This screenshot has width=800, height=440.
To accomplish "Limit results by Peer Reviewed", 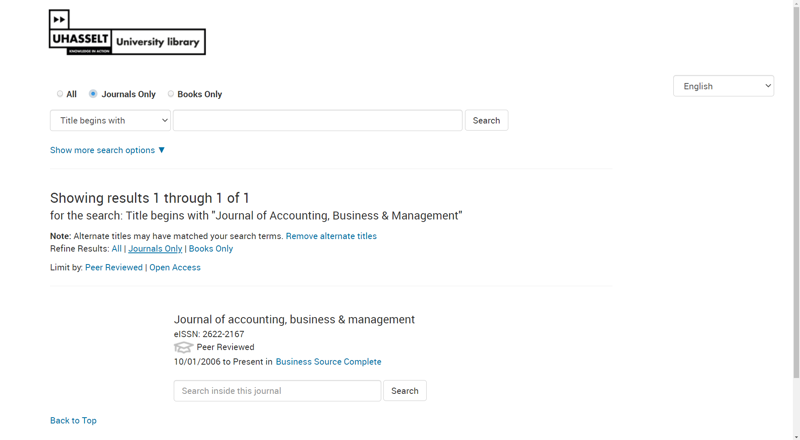I will coord(114,268).
